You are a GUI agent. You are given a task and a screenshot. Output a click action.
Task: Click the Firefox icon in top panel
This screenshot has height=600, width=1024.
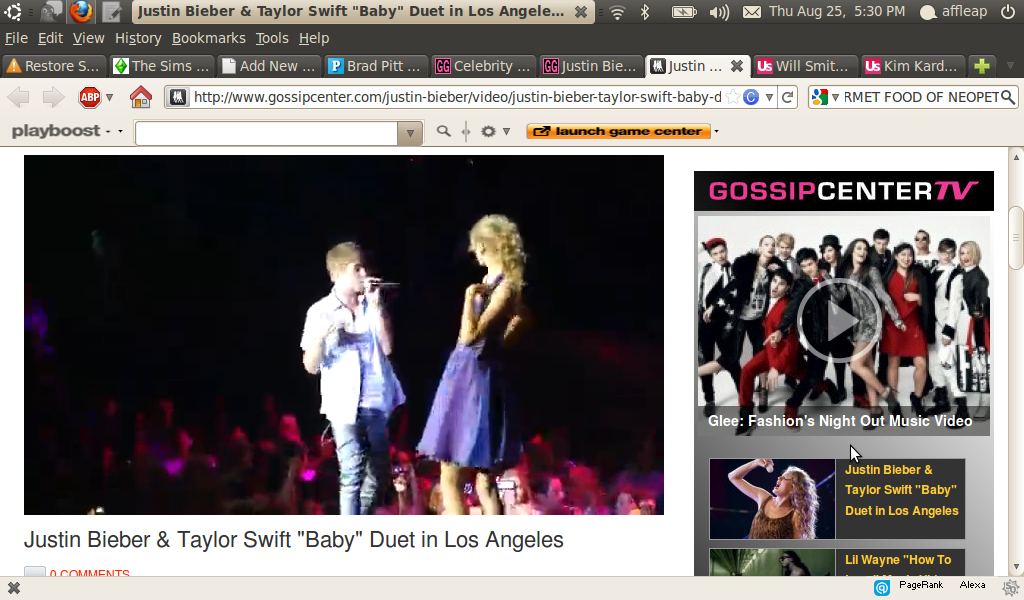coord(82,11)
